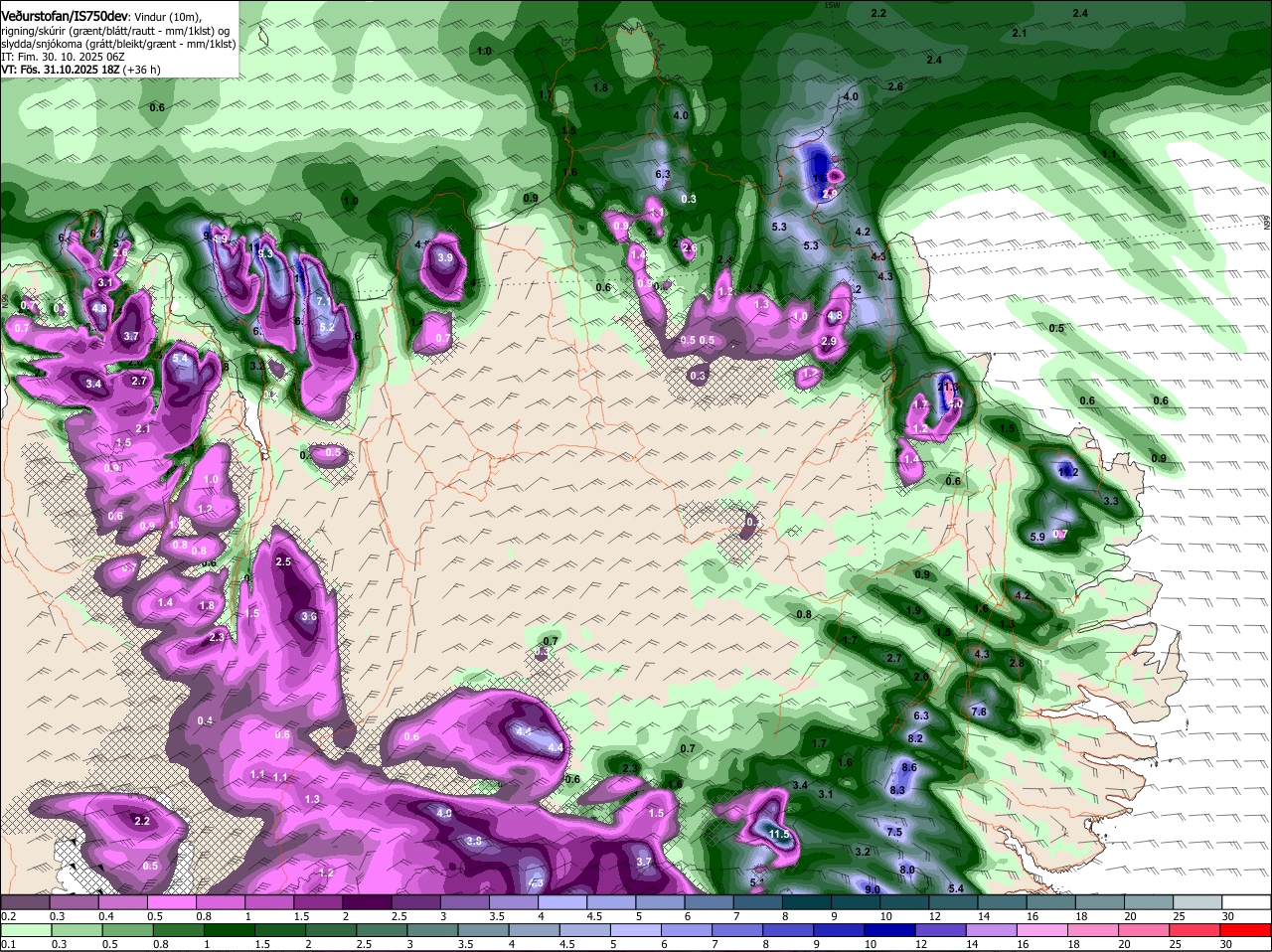Pick the dark purple upper swatch labeled 2

[x=367, y=901]
